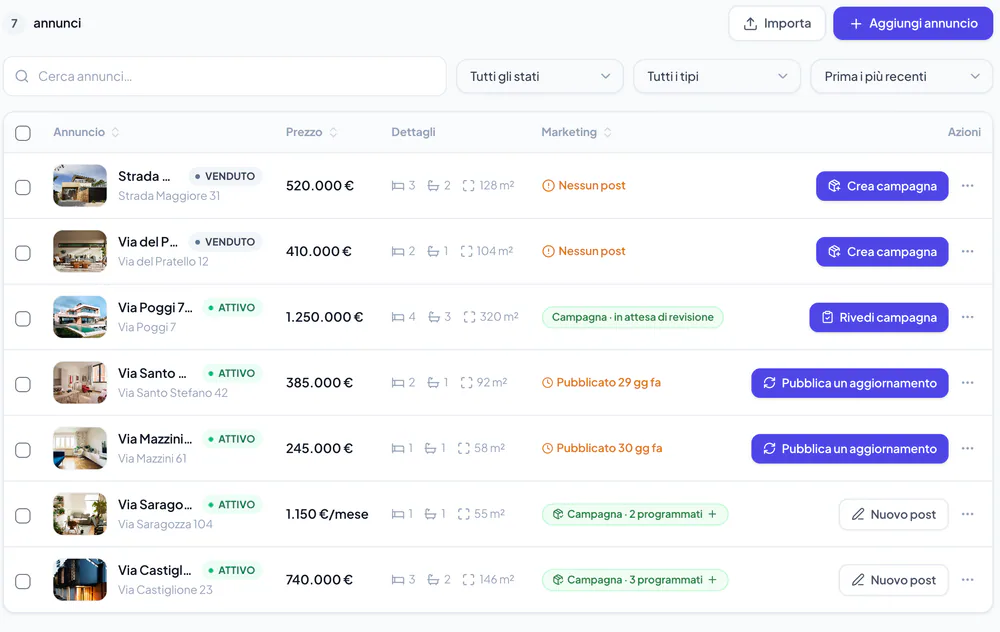Open more actions for Via Poggi 7
This screenshot has height=632, width=1000.
point(967,317)
